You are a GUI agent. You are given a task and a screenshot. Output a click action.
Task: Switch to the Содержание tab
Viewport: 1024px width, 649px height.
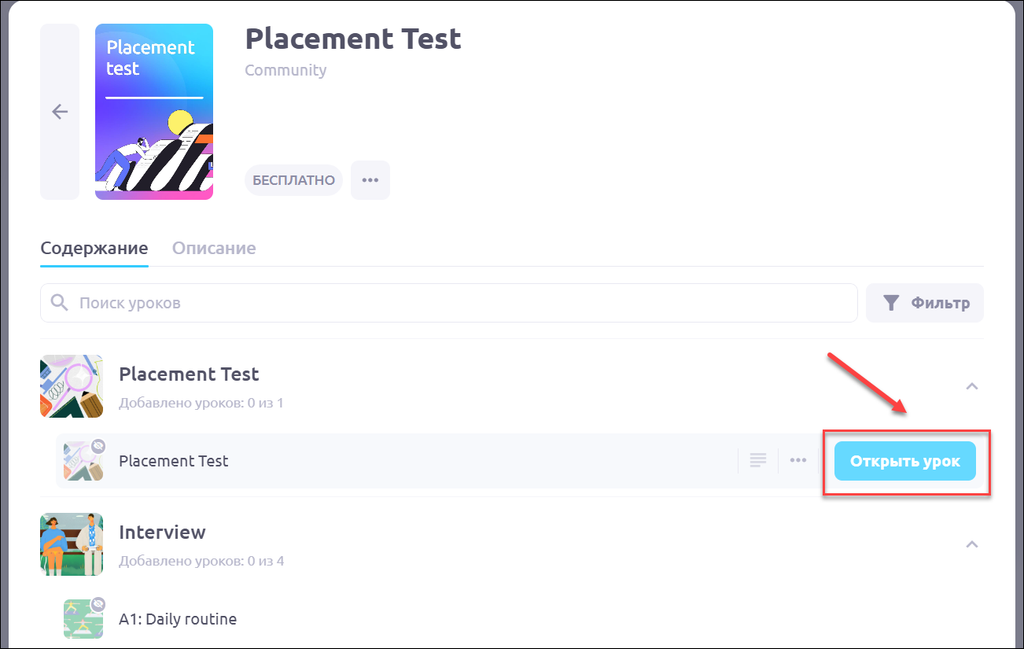coord(94,248)
